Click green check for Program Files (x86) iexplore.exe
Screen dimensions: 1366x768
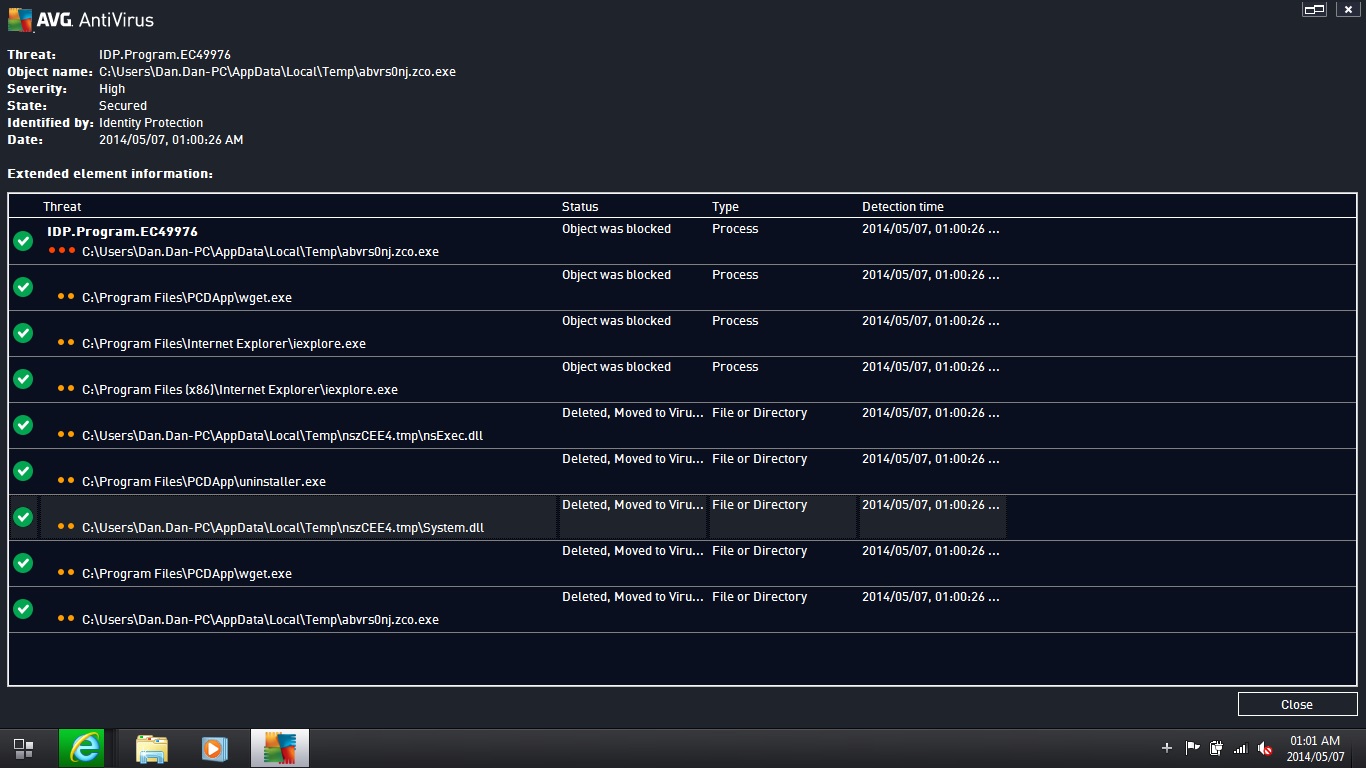23,379
